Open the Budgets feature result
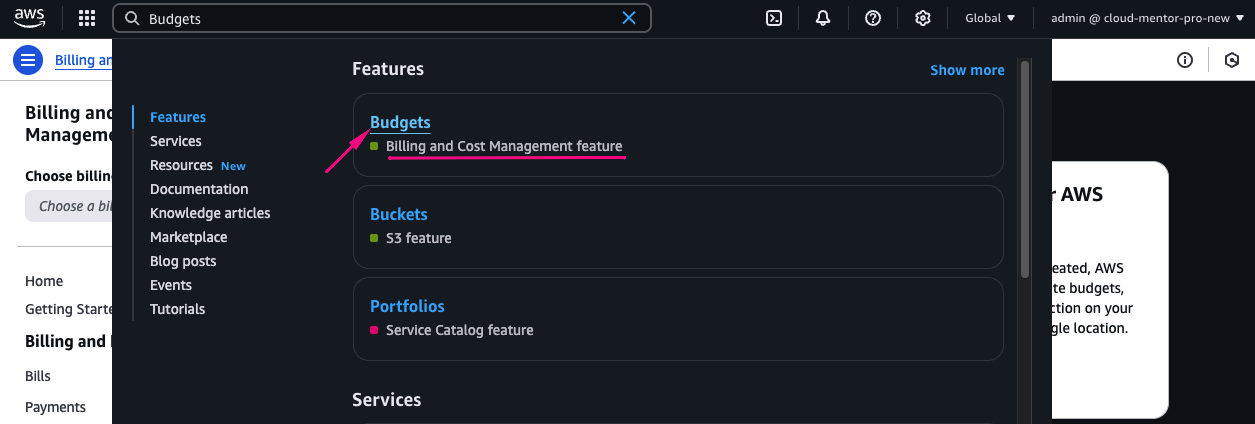1255x424 pixels. tap(400, 122)
